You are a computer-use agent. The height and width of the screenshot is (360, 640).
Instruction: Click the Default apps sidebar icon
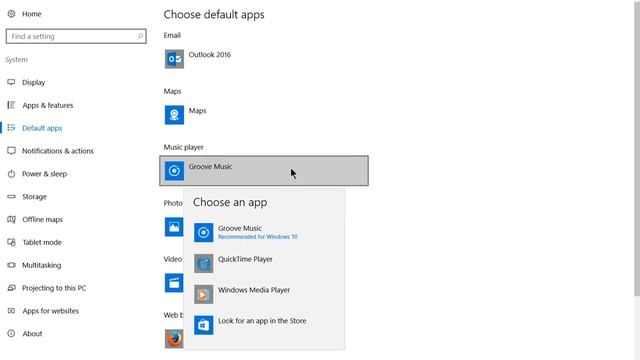(x=11, y=128)
